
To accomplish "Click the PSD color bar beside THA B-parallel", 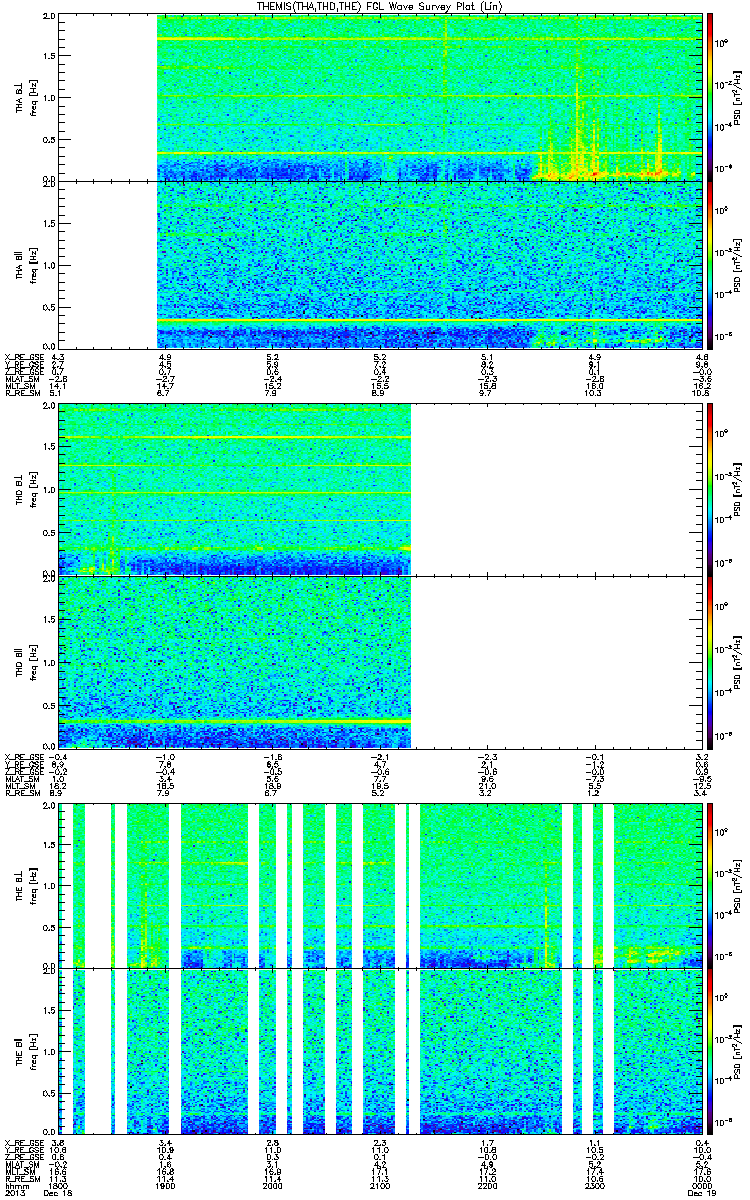I will pyautogui.click(x=710, y=264).
